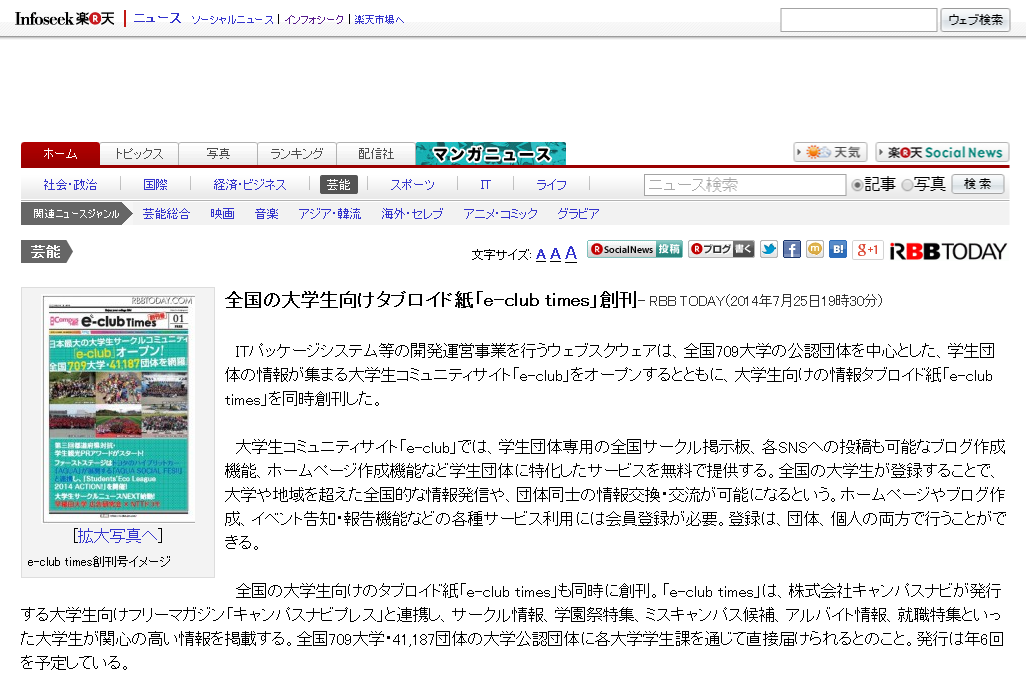The image size is (1026, 682).
Task: Click the 関連ニュースジャンル label
Action: pos(77,213)
